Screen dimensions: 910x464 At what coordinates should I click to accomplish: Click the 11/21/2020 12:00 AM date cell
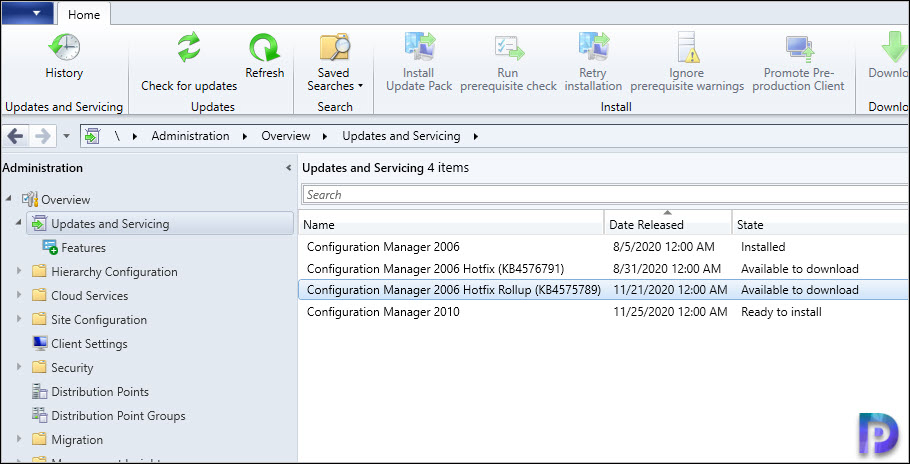click(670, 289)
